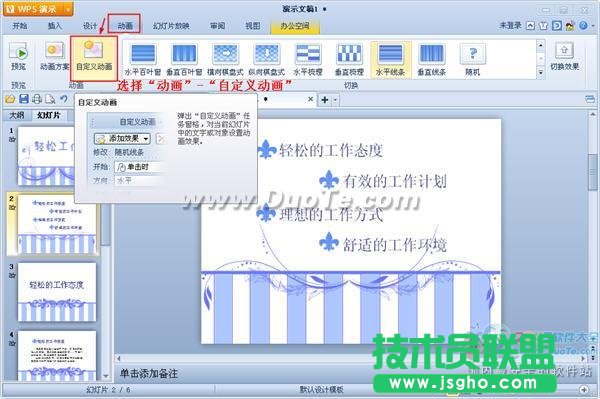Image resolution: width=600 pixels, height=399 pixels.
Task: Open Transition Effects (切换效果) button
Action: pos(564,57)
